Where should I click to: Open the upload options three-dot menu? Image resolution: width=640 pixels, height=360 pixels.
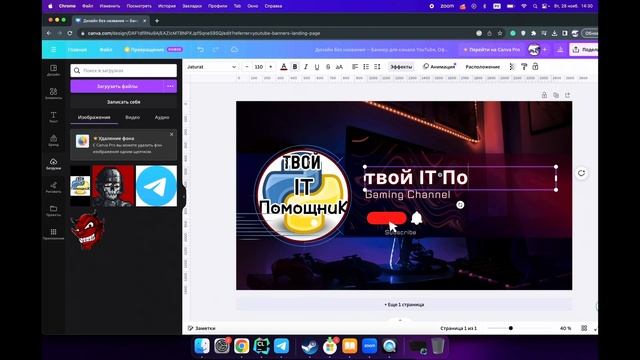pyautogui.click(x=171, y=86)
